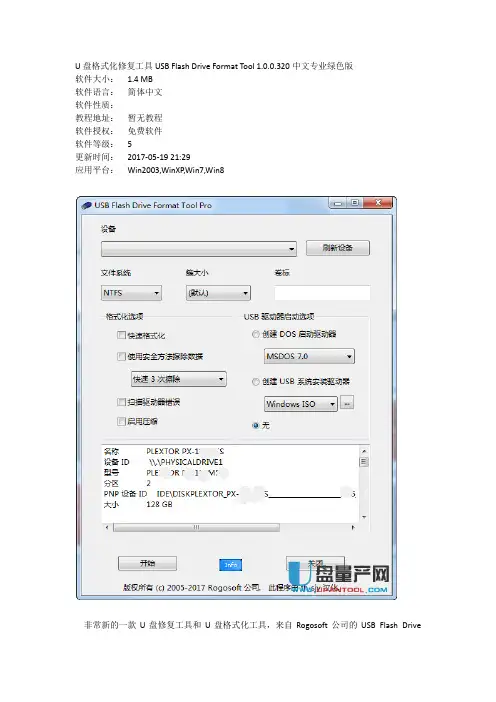
Task: Click the browse "..." button beside Windows ISO
Action: tap(347, 403)
